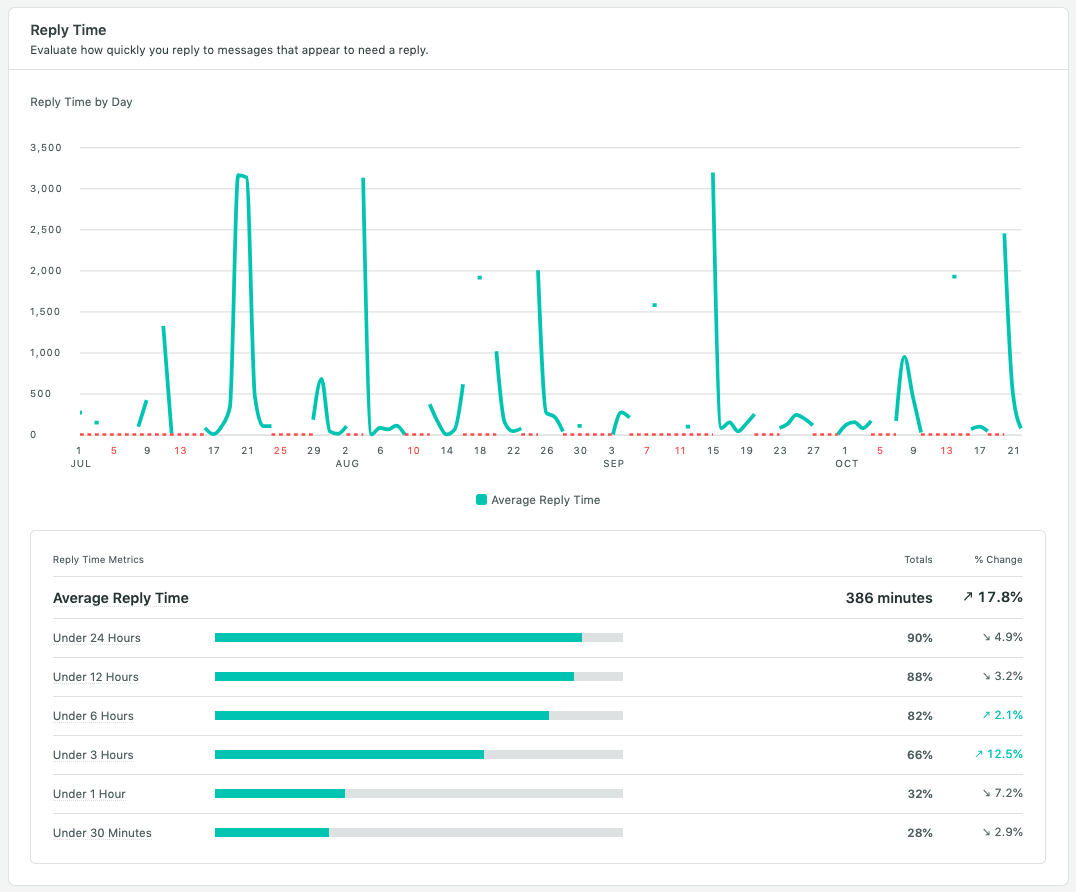The height and width of the screenshot is (892, 1076).
Task: Click the Under 1 Hour metric label
Action: [89, 794]
